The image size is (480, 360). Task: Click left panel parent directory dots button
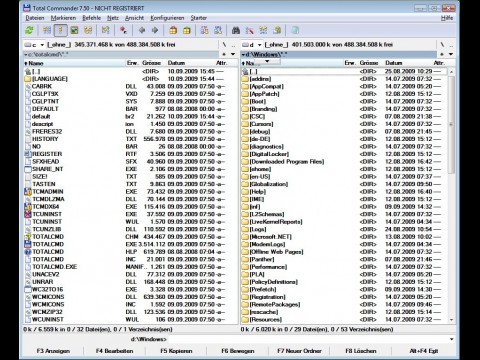pos(233,45)
